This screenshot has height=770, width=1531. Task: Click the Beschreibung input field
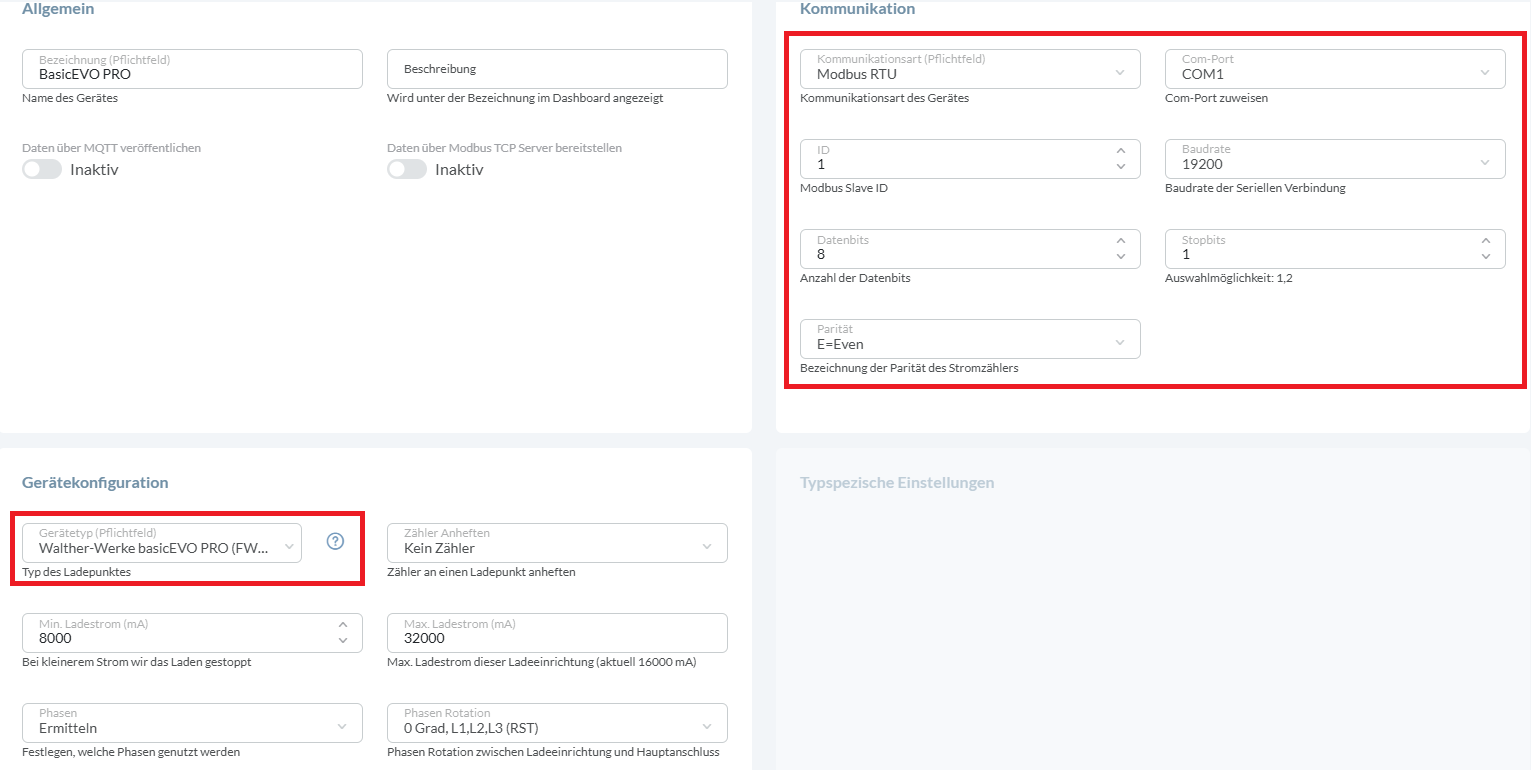coord(557,69)
